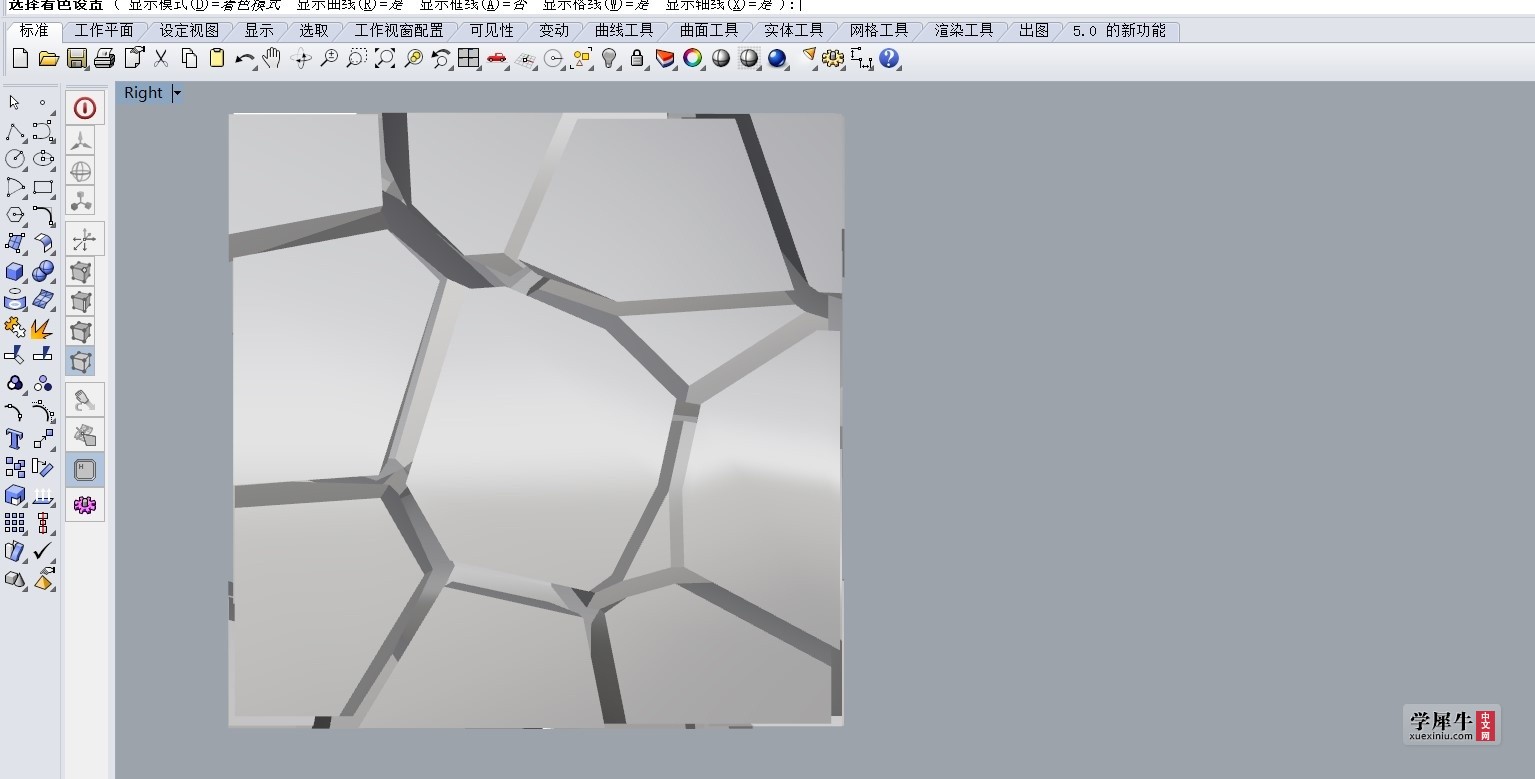1535x779 pixels.
Task: Open object properties color wheel icon
Action: 693,59
